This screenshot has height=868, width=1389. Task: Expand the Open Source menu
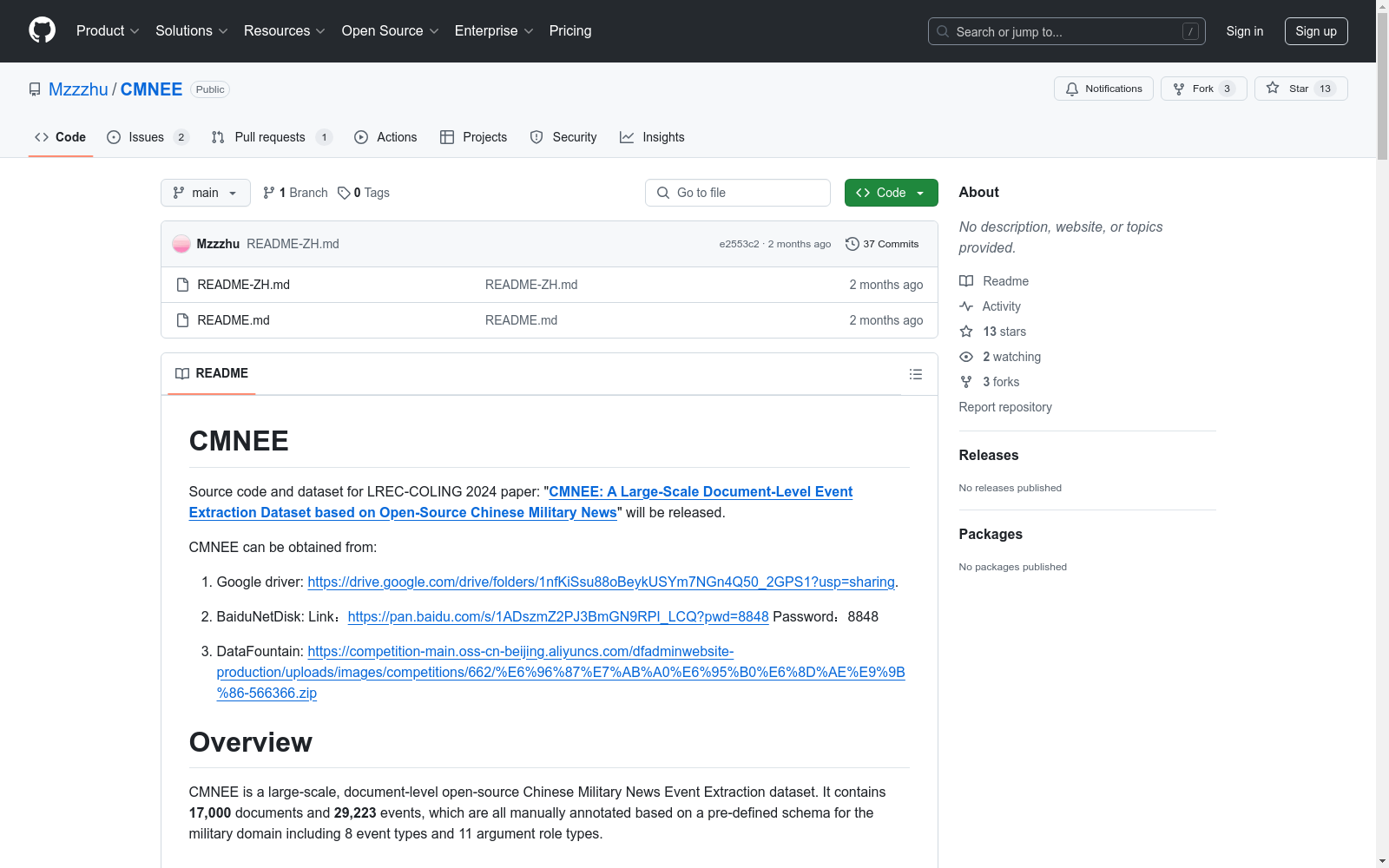391,31
